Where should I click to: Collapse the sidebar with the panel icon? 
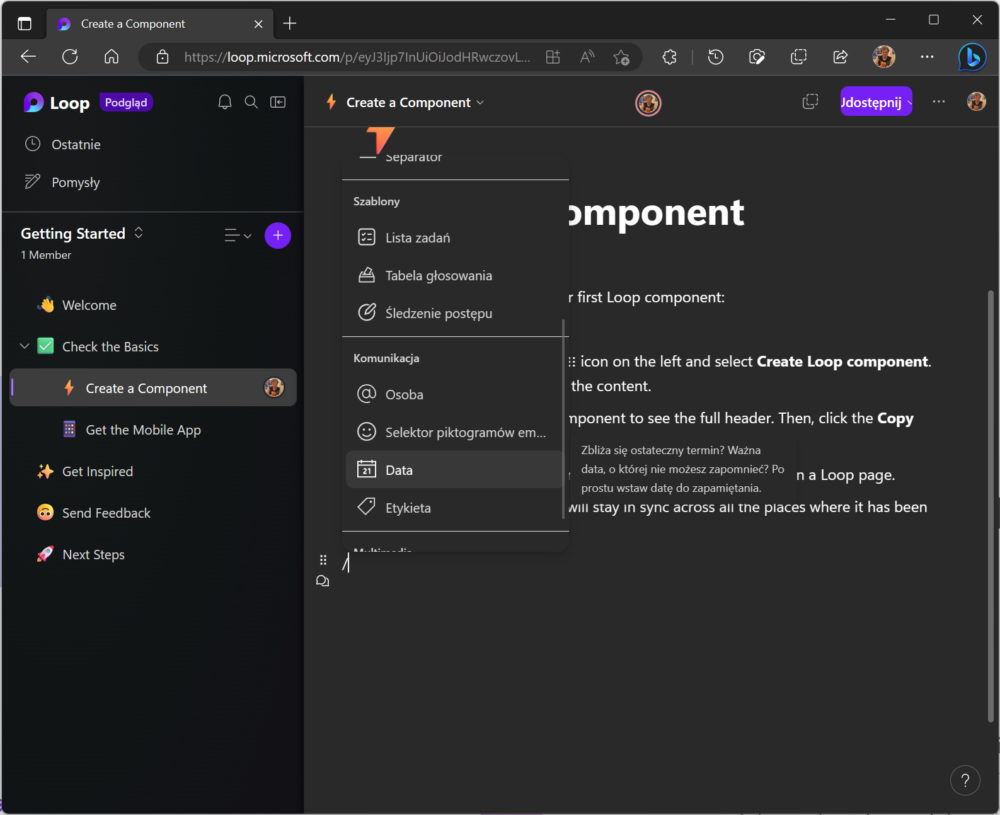point(278,102)
